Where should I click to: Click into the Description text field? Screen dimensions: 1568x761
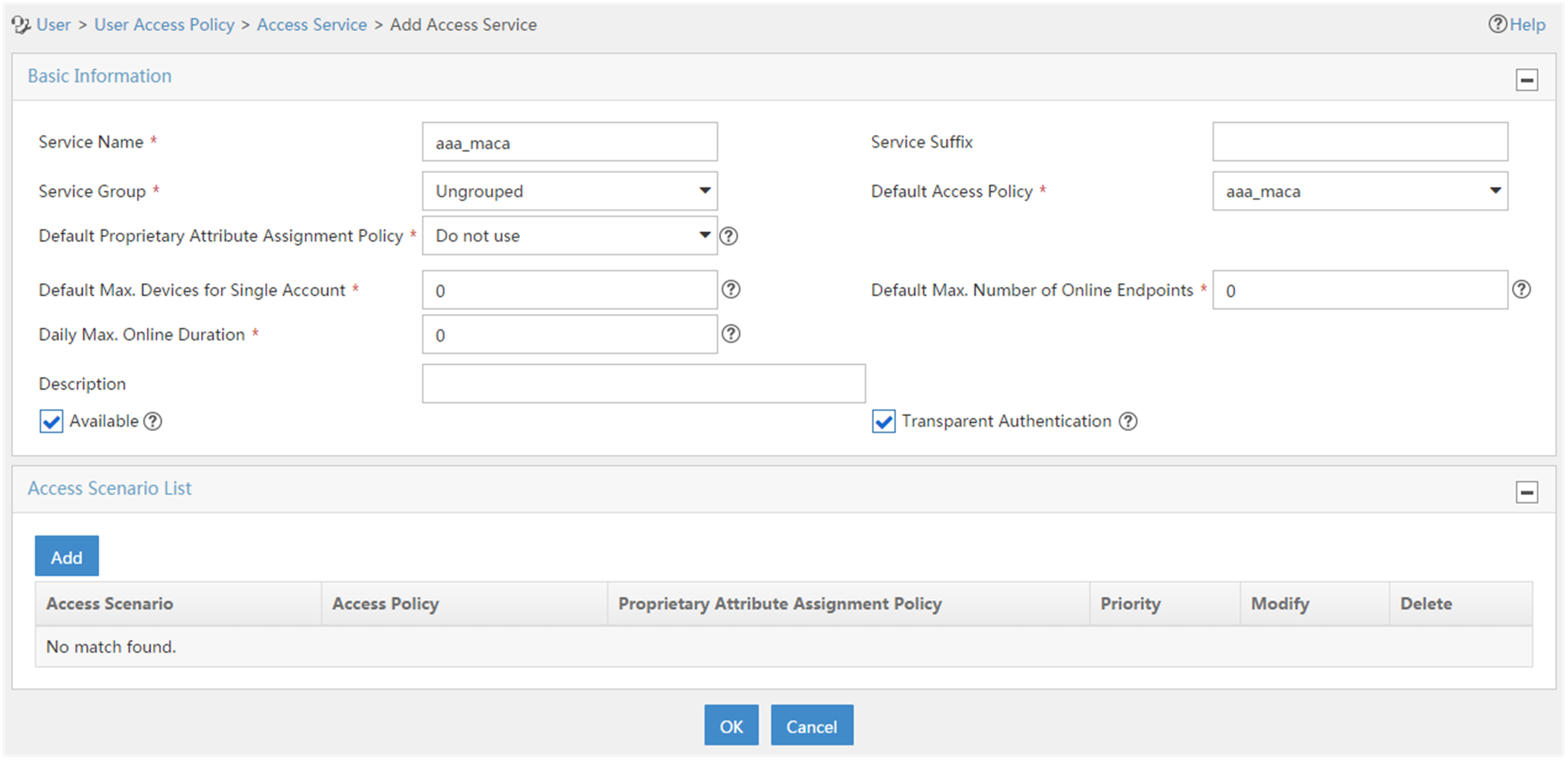[x=643, y=384]
